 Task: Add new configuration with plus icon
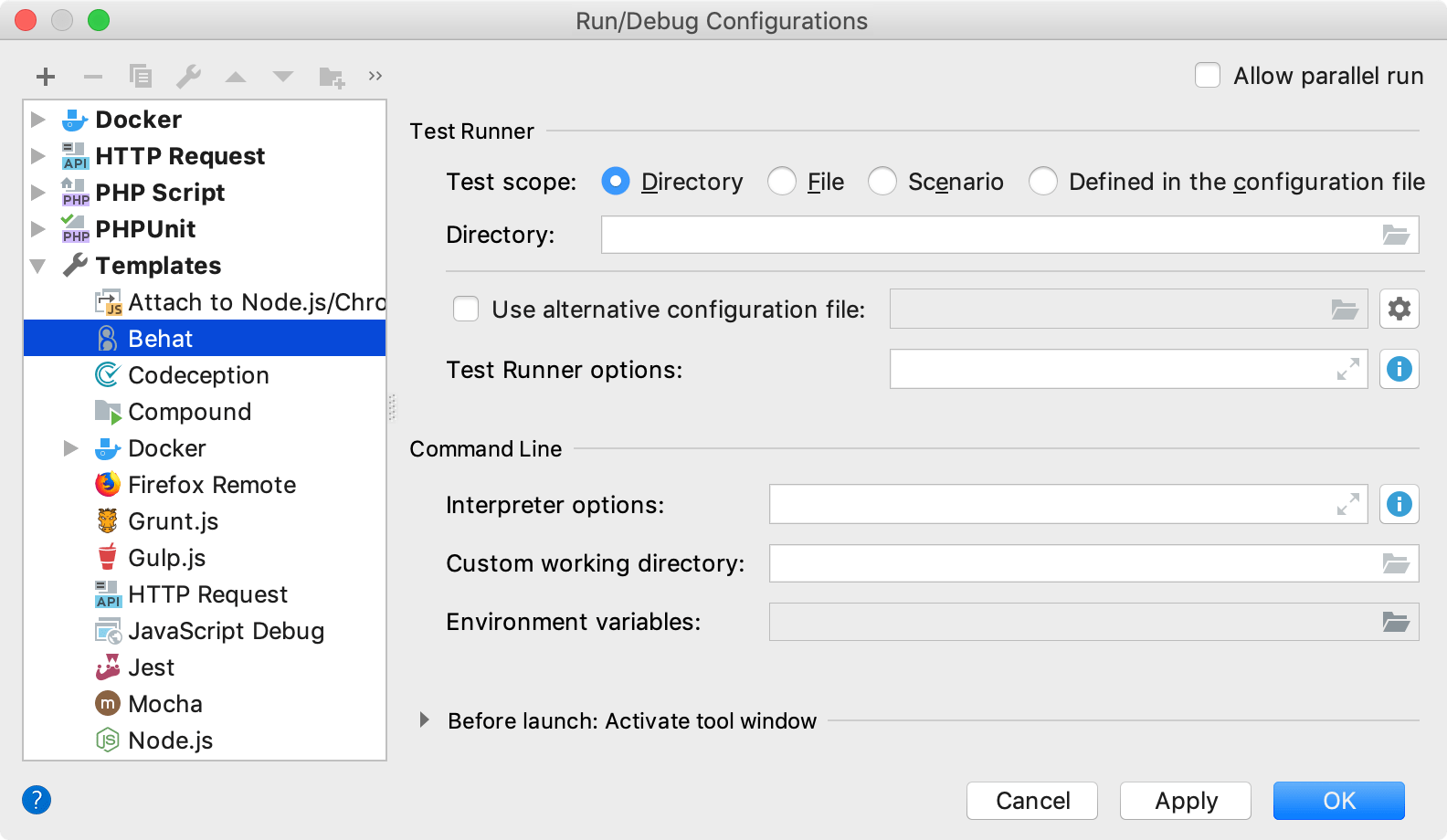point(46,77)
